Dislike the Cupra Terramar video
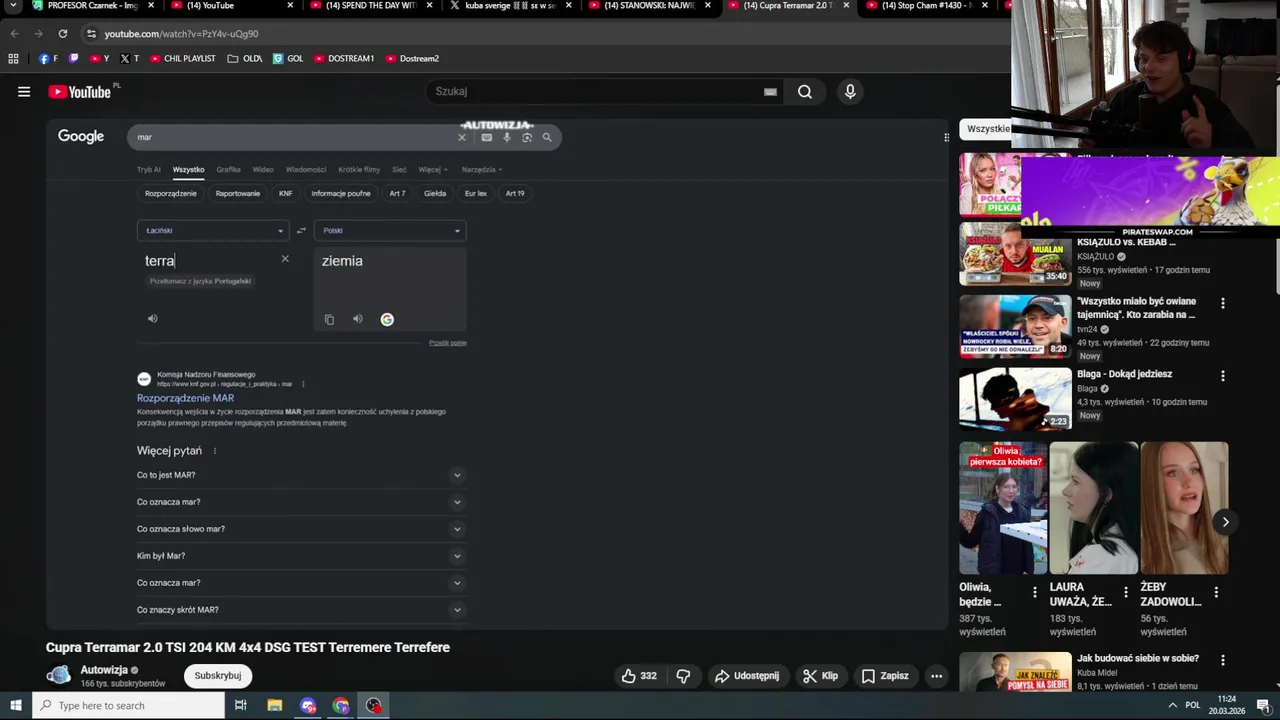The height and width of the screenshot is (720, 1280). click(683, 676)
